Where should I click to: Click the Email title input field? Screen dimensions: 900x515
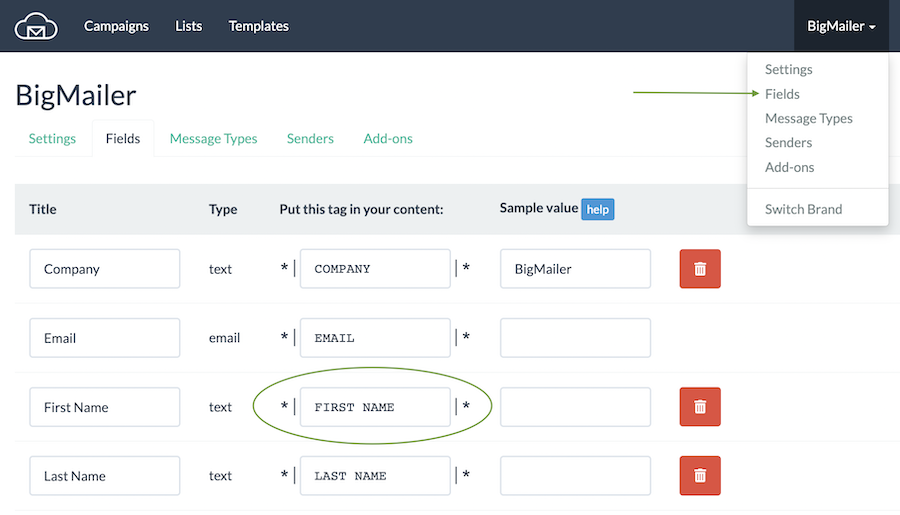[104, 338]
